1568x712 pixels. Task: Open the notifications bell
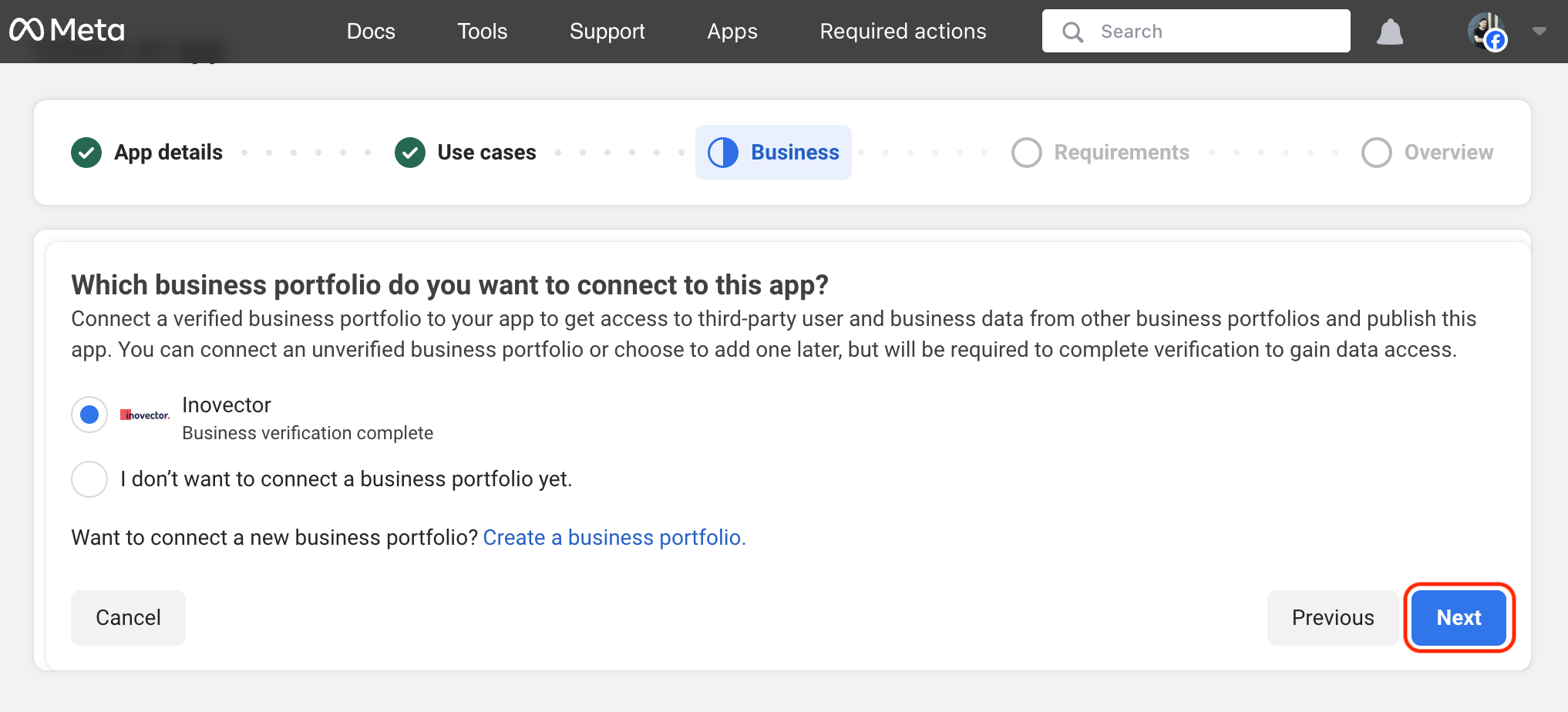click(1389, 32)
